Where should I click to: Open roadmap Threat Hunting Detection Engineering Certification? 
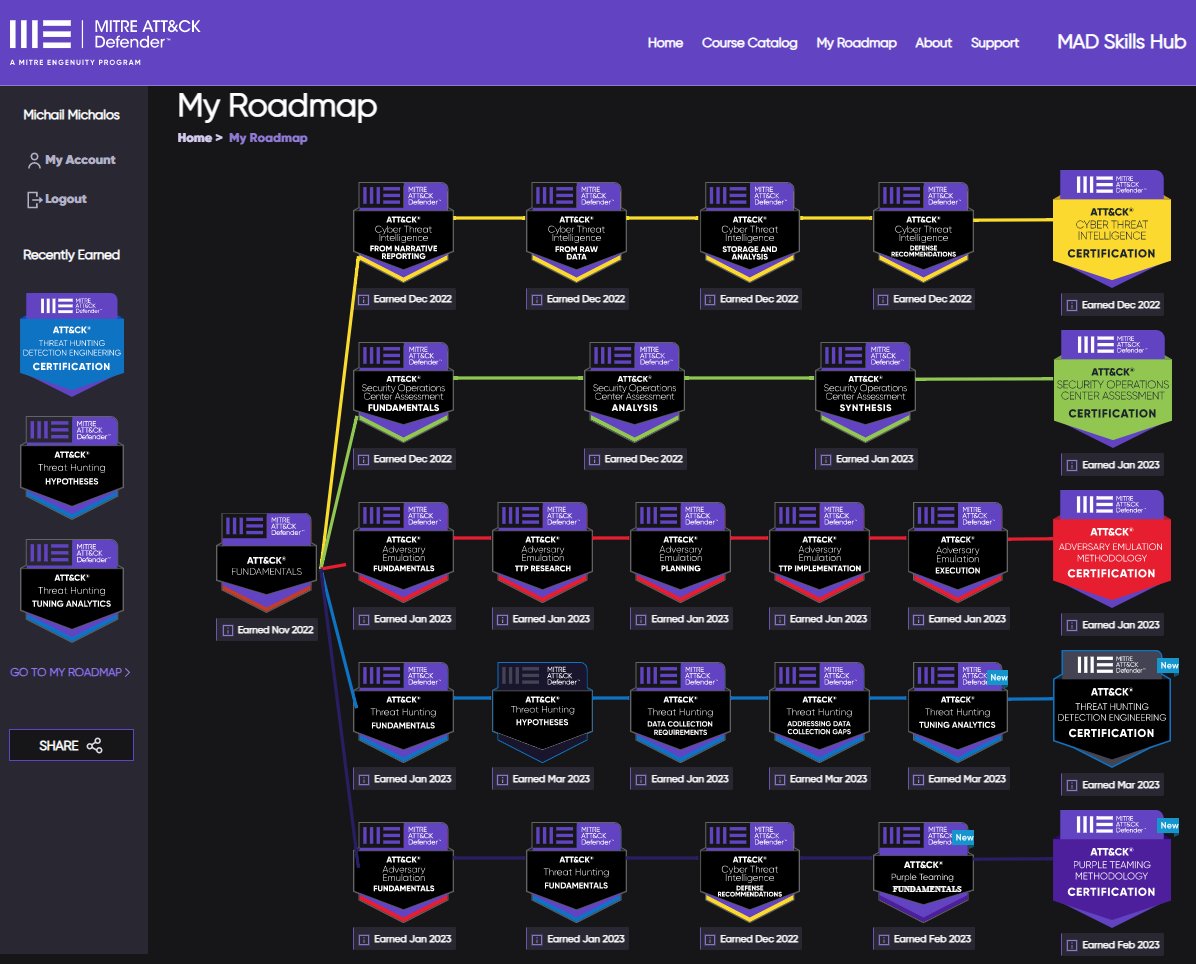1111,709
